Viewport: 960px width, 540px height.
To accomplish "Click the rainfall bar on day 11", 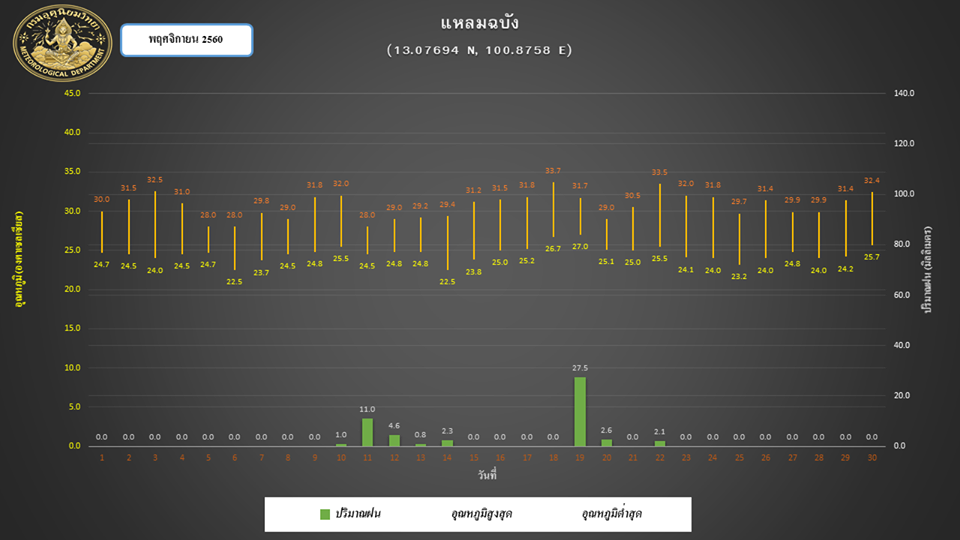I will [x=367, y=432].
